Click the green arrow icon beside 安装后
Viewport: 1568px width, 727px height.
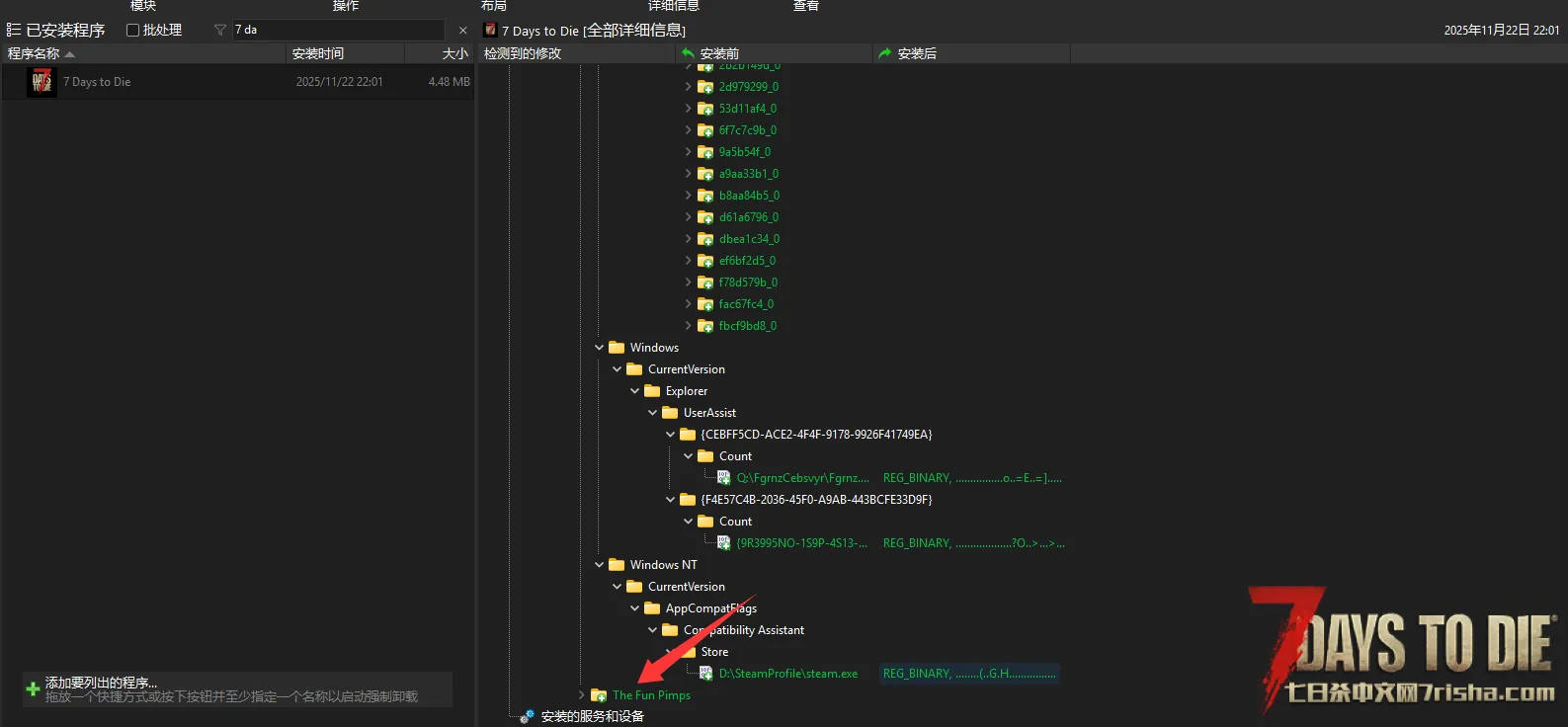pyautogui.click(x=884, y=53)
